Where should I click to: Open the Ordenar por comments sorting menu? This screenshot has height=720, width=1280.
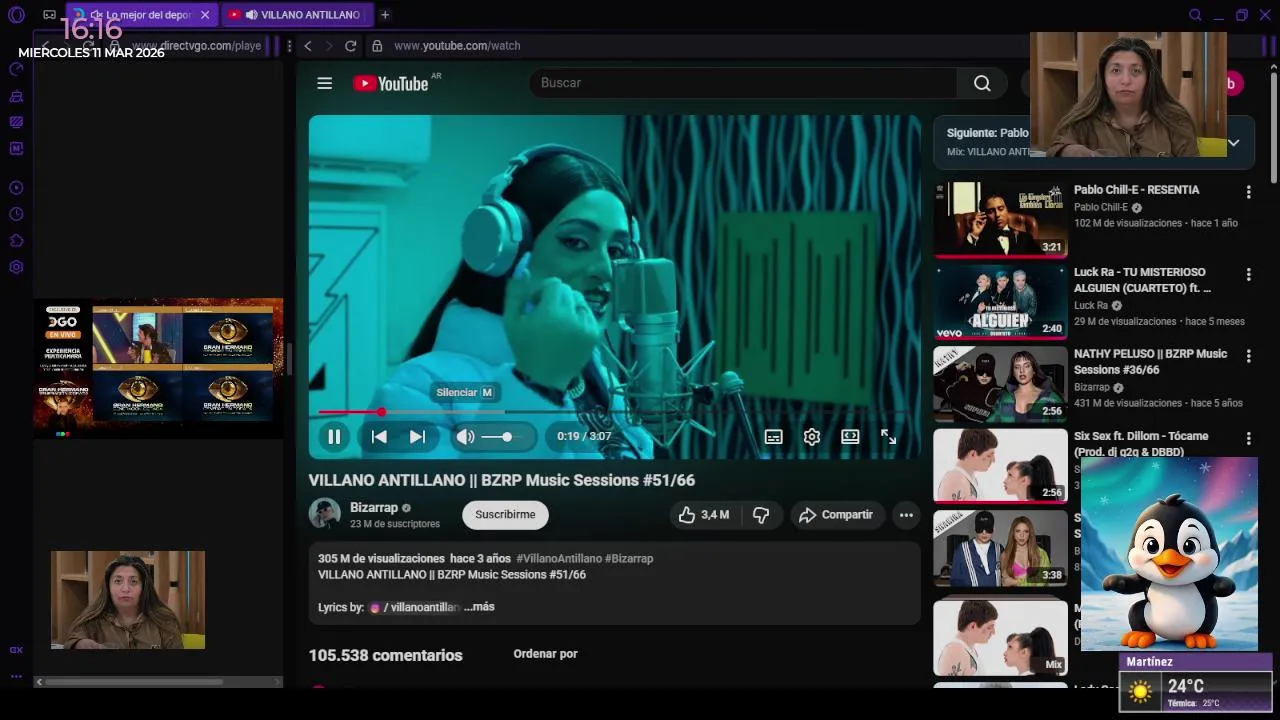[545, 654]
